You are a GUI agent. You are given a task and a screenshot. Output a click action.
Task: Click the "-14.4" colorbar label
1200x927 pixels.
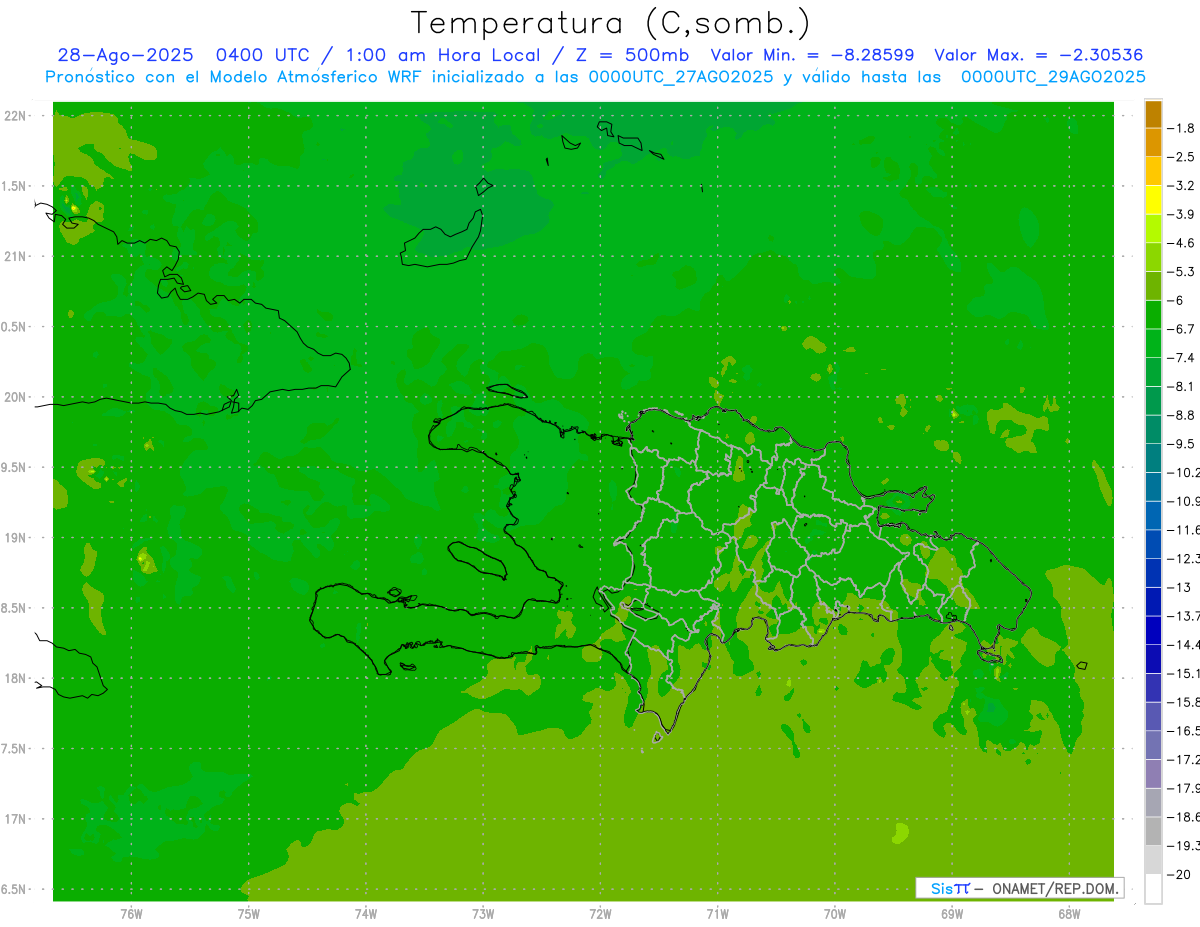coord(1184,645)
